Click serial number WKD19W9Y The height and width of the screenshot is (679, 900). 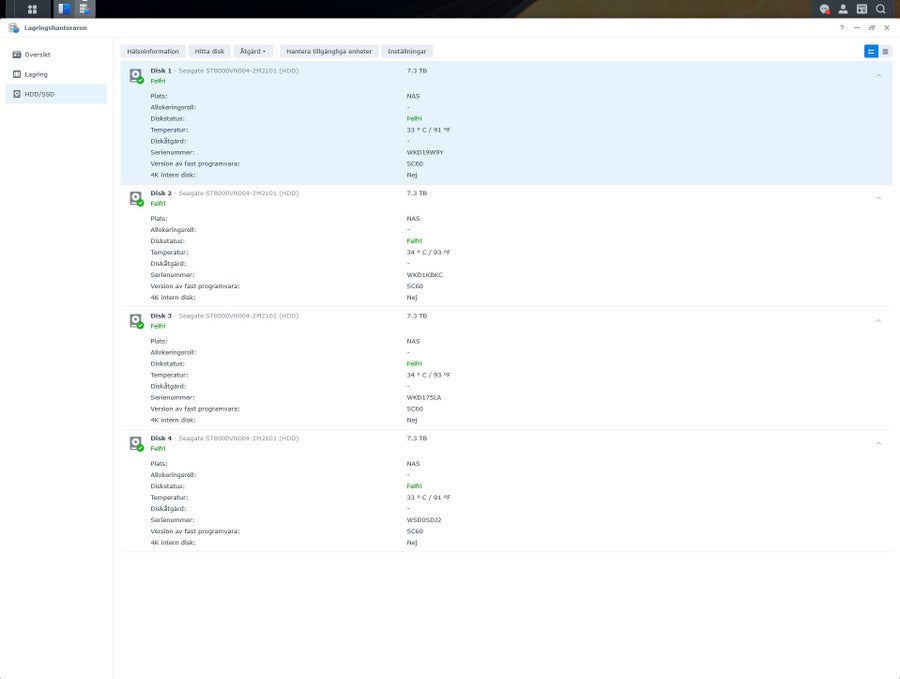pos(425,153)
